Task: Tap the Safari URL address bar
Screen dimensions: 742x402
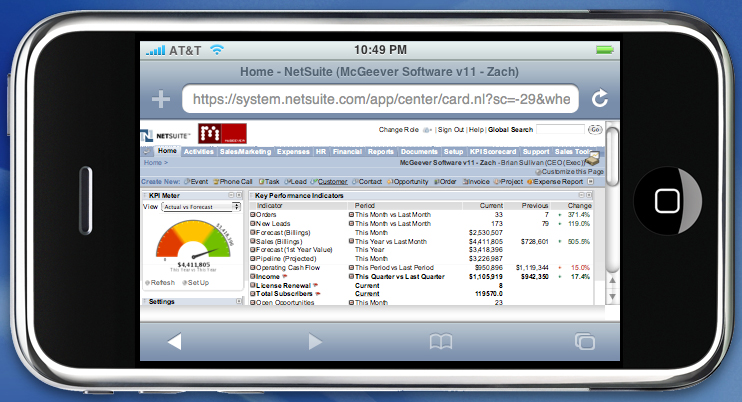Action: pos(380,99)
